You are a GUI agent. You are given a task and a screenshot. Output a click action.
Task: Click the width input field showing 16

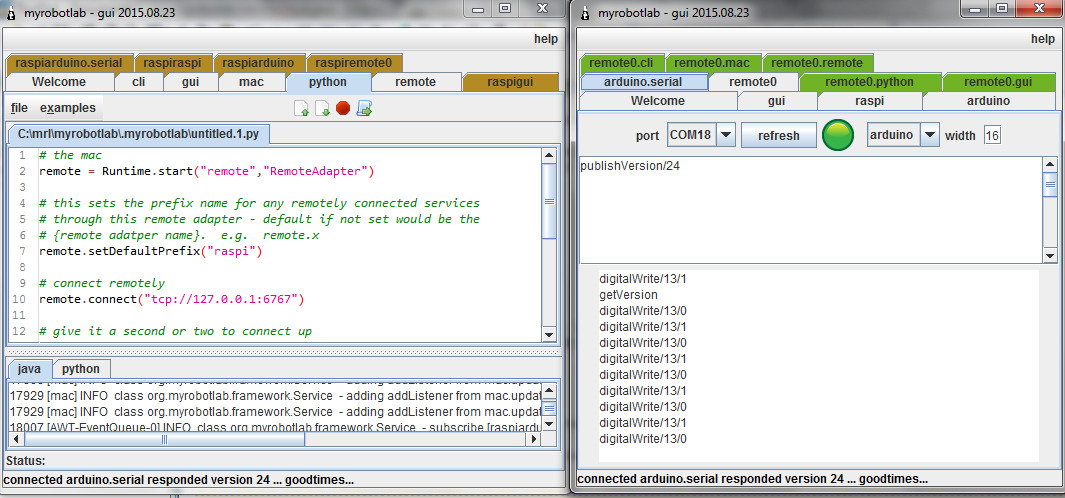(992, 135)
